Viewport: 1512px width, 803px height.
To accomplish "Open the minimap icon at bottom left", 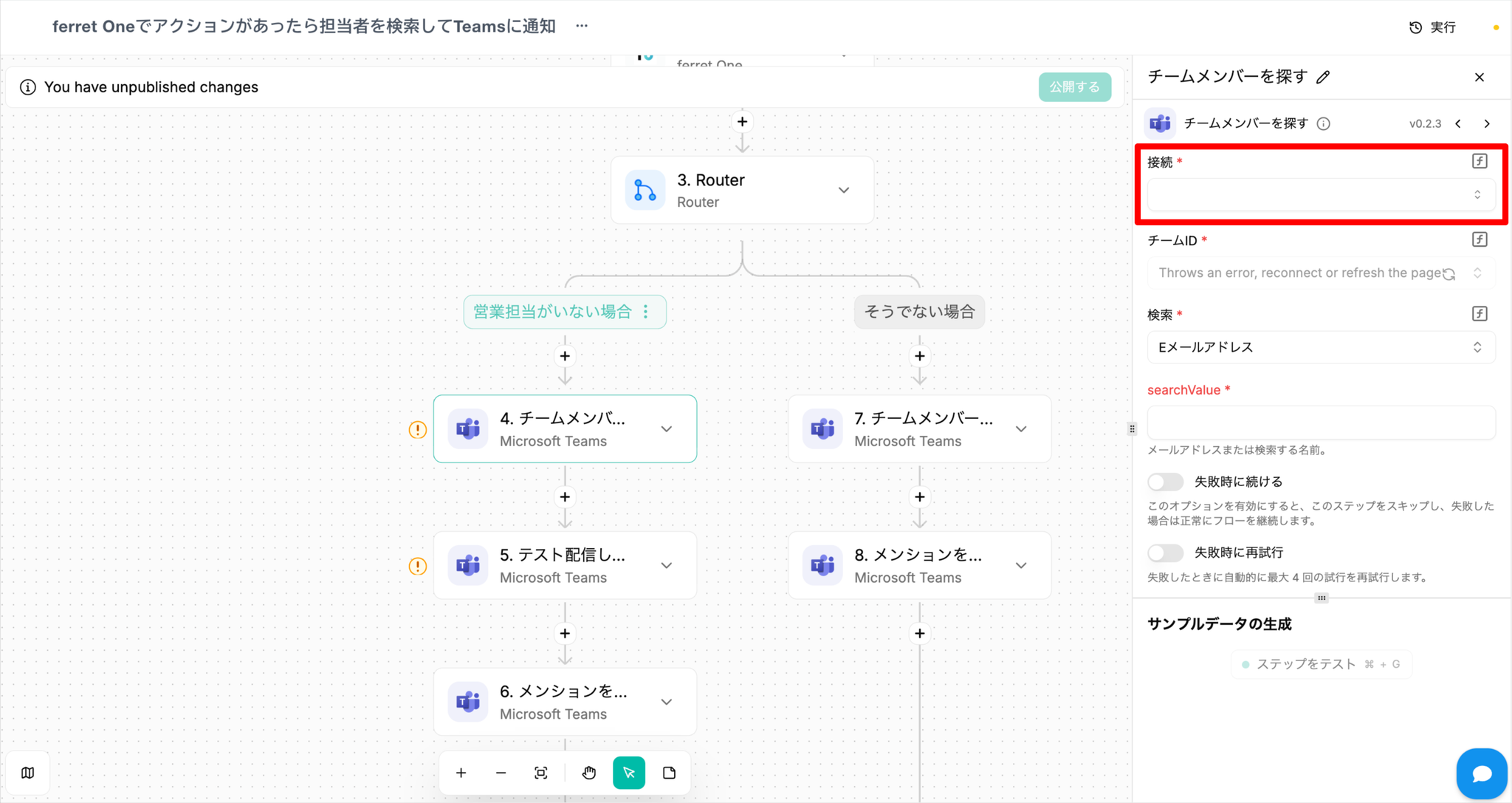I will 28,773.
